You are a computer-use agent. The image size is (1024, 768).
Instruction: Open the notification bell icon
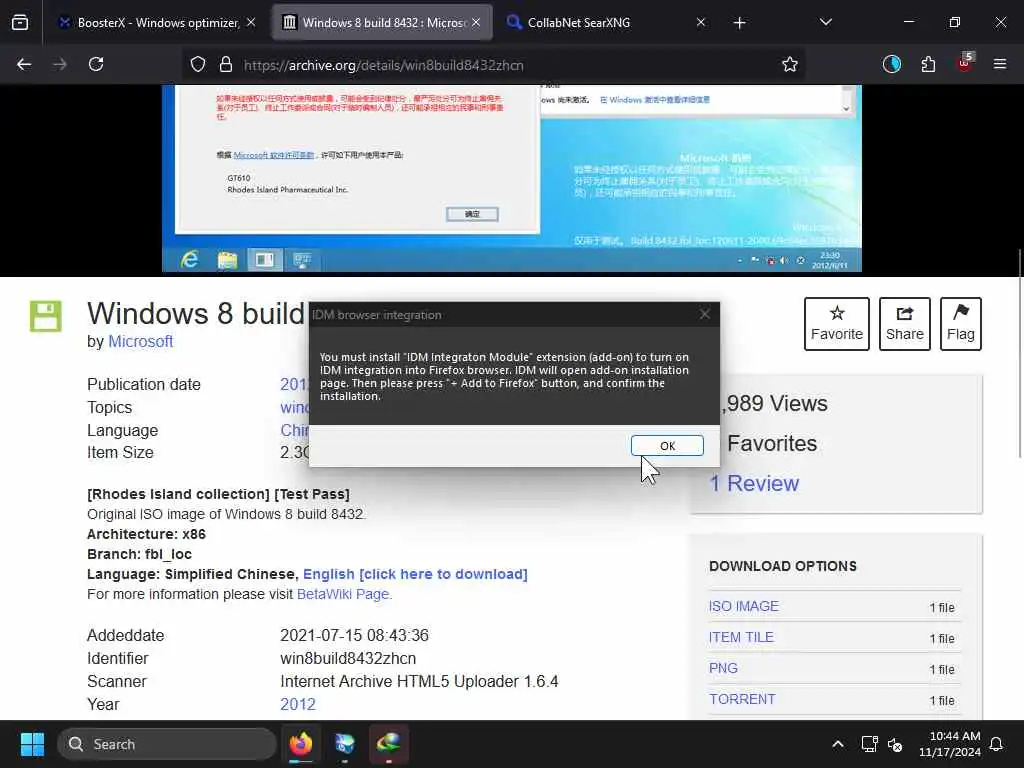(996, 744)
